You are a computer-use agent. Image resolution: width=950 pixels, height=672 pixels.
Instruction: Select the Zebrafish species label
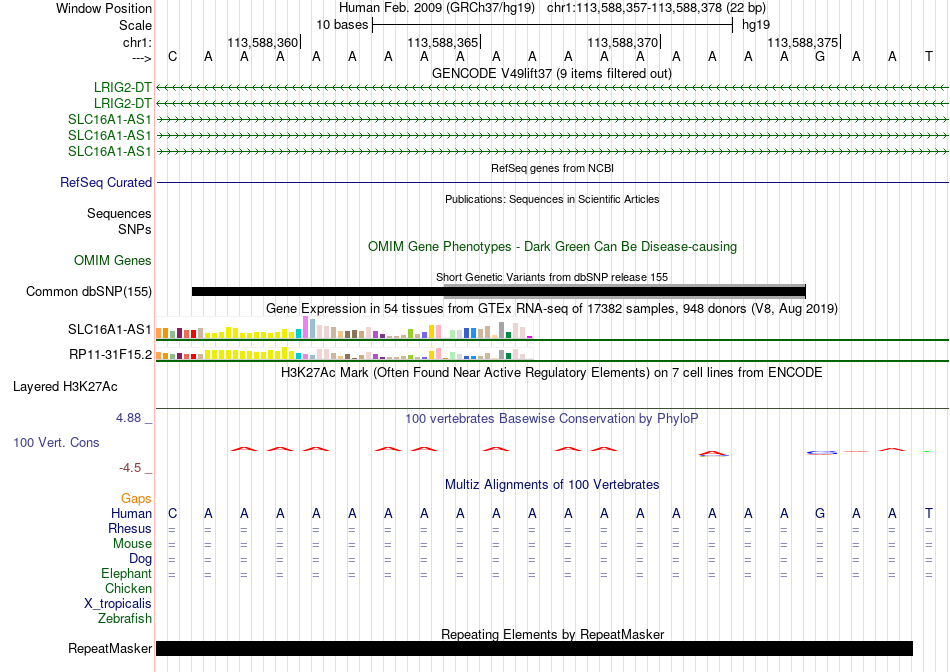point(125,619)
